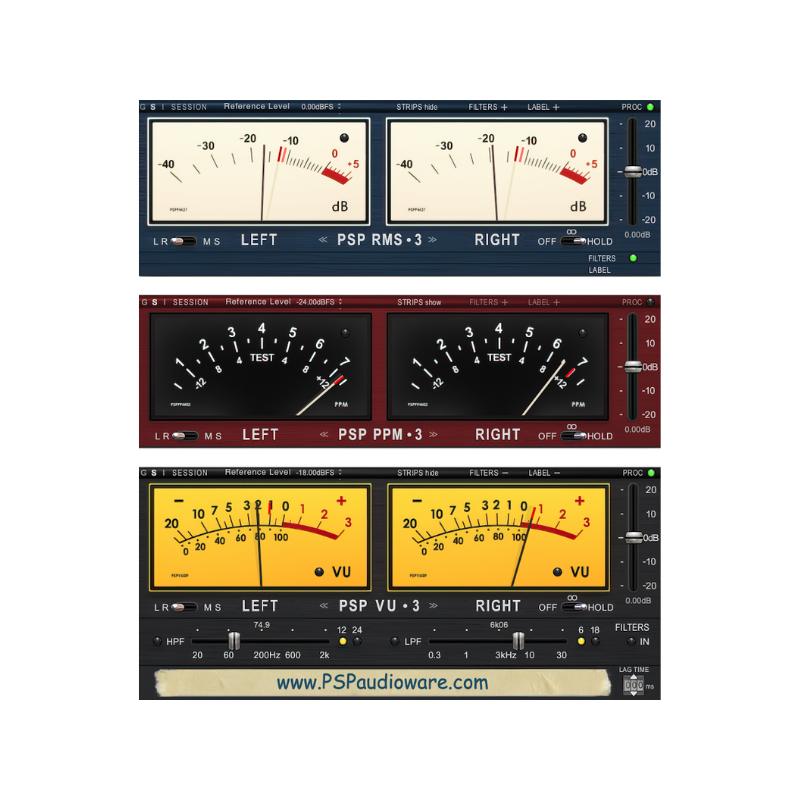The width and height of the screenshot is (800, 800).
Task: Open SESSION menu on RMS panel
Action: coord(189,107)
